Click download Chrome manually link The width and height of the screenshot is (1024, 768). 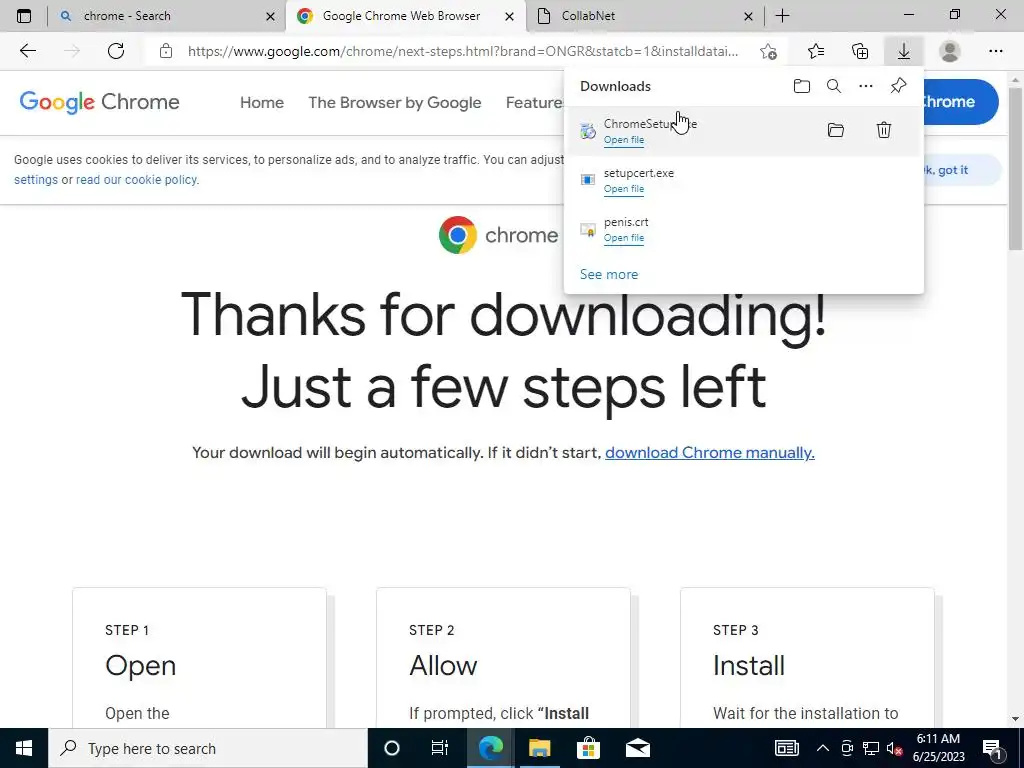pos(710,453)
